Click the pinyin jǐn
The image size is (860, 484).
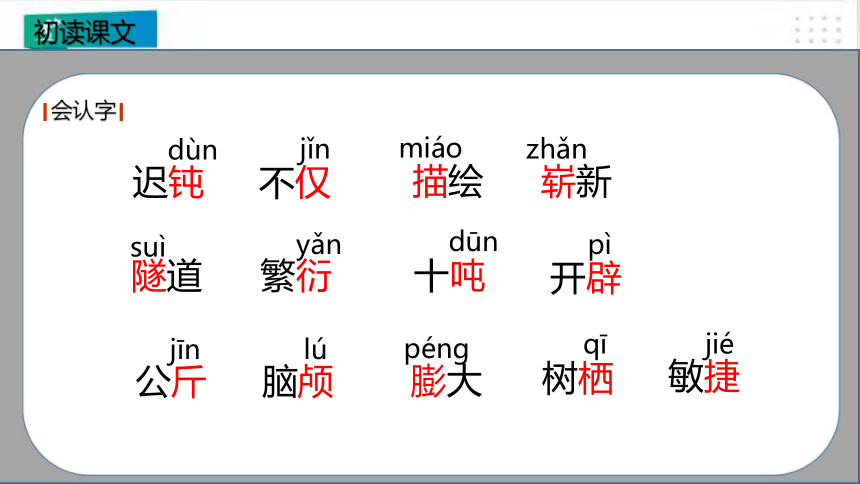click(x=314, y=150)
